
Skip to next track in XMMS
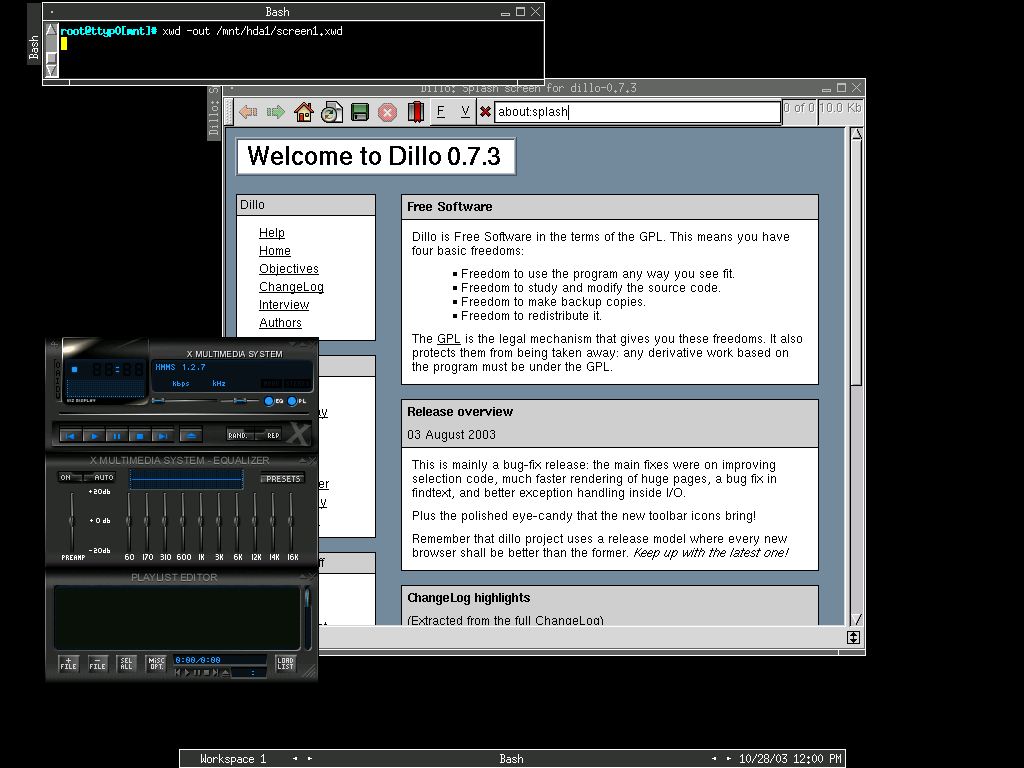(x=162, y=436)
